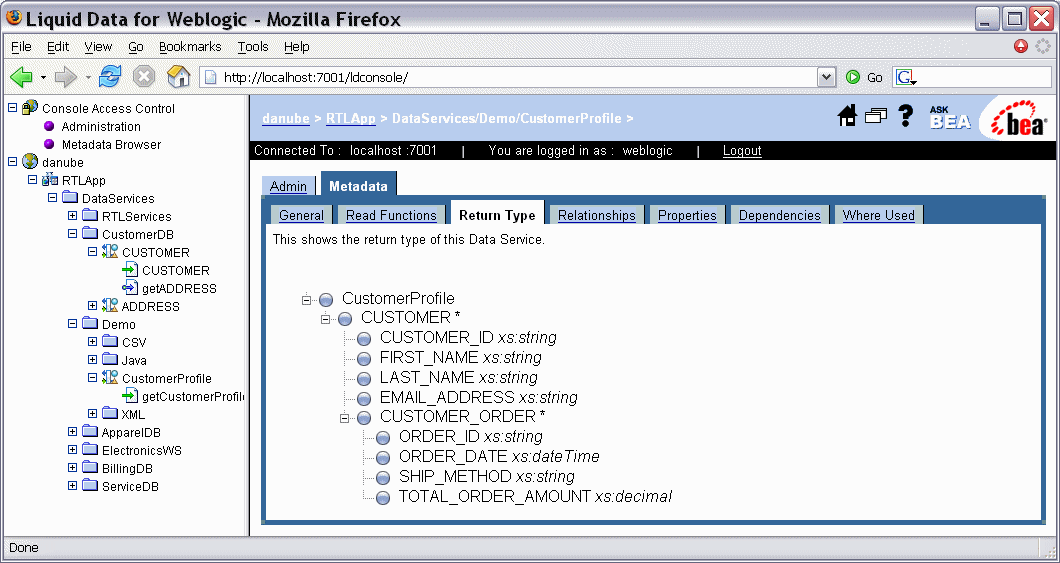
Task: Click the getCustomerProfile function icon
Action: 130,396
